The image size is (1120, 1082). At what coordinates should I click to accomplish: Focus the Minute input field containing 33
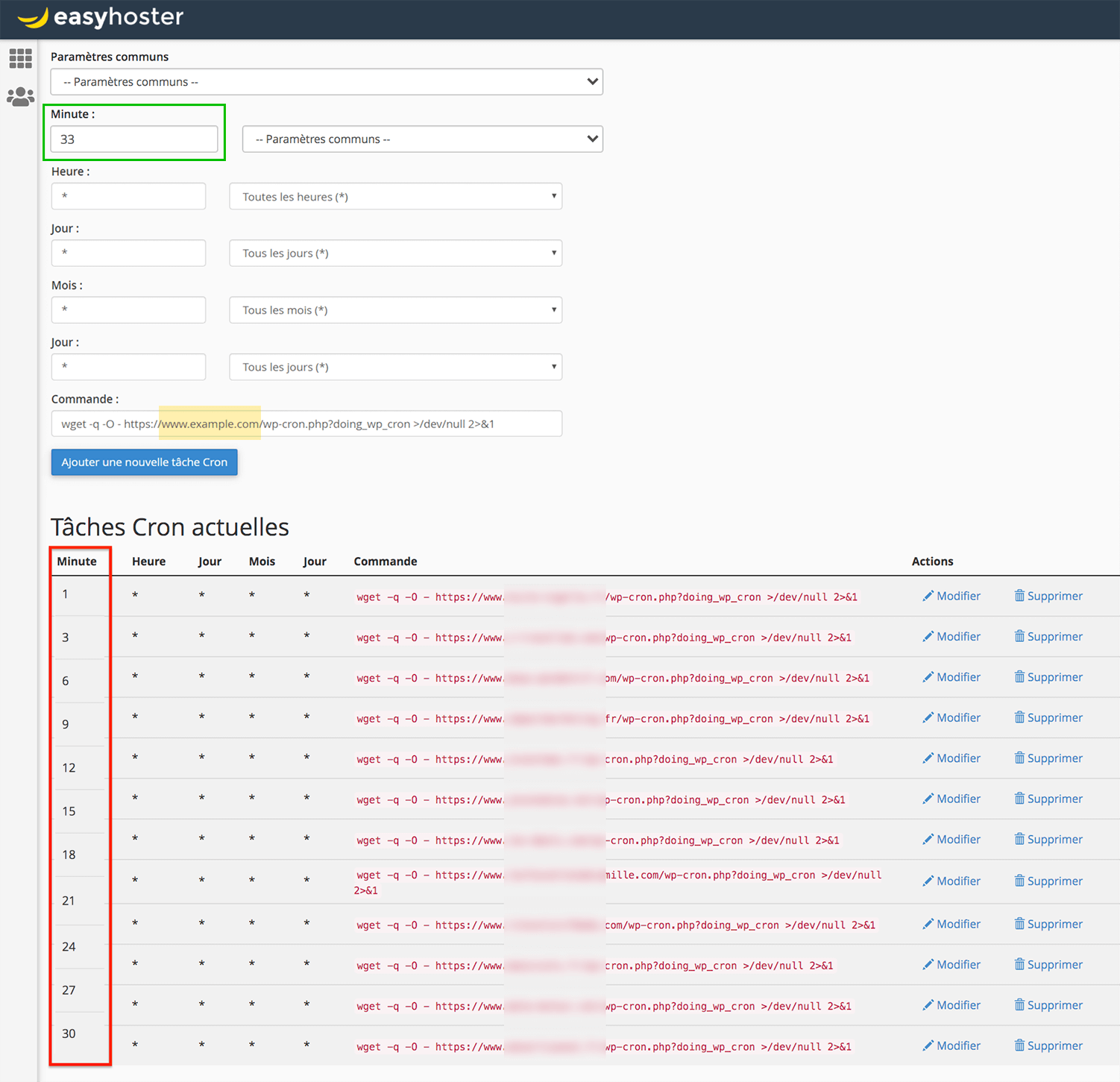[x=134, y=139]
